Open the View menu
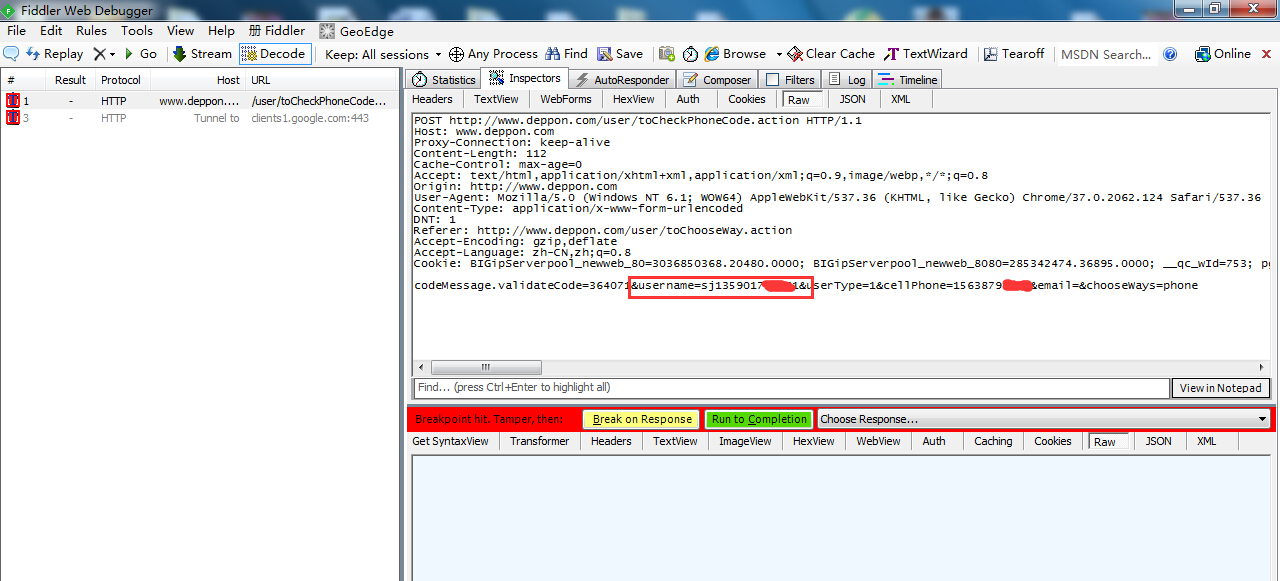The height and width of the screenshot is (581, 1280). pyautogui.click(x=180, y=31)
